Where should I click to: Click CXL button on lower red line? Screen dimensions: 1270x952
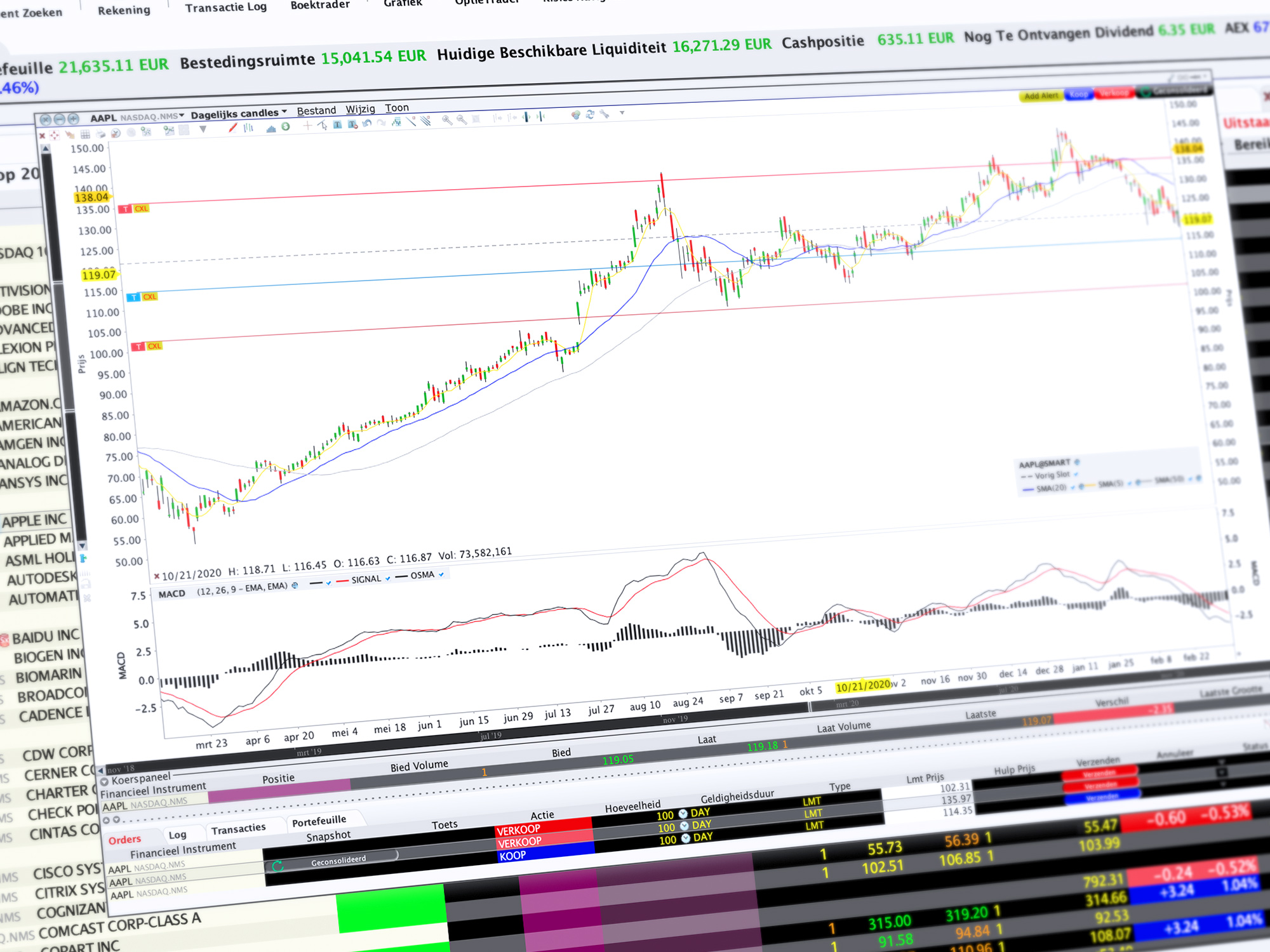[154, 346]
